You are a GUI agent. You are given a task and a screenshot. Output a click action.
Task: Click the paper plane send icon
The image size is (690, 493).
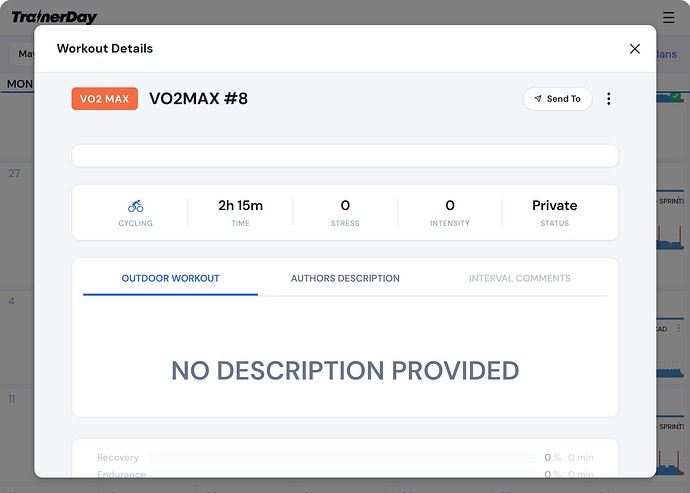point(538,99)
